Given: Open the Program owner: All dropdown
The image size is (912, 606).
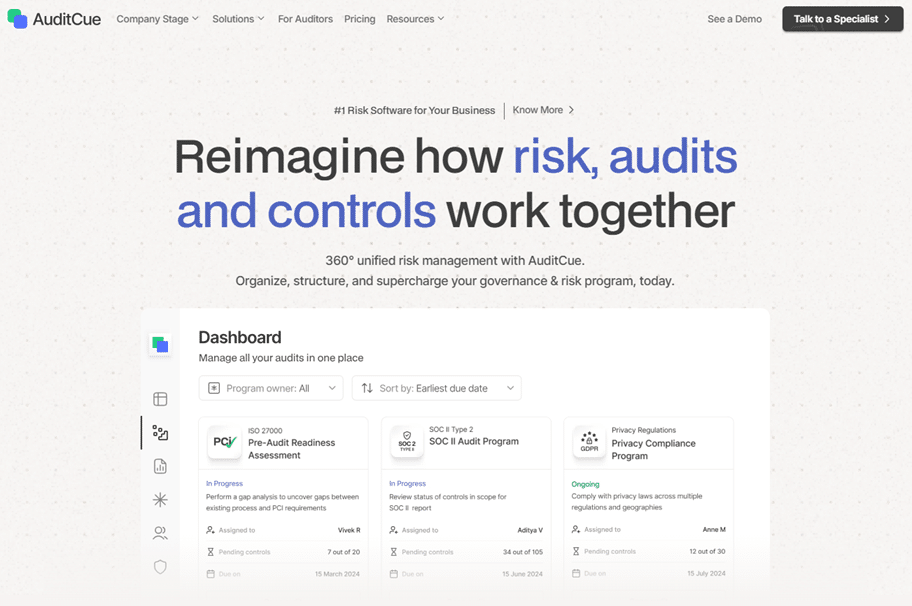Looking at the screenshot, I should point(271,388).
